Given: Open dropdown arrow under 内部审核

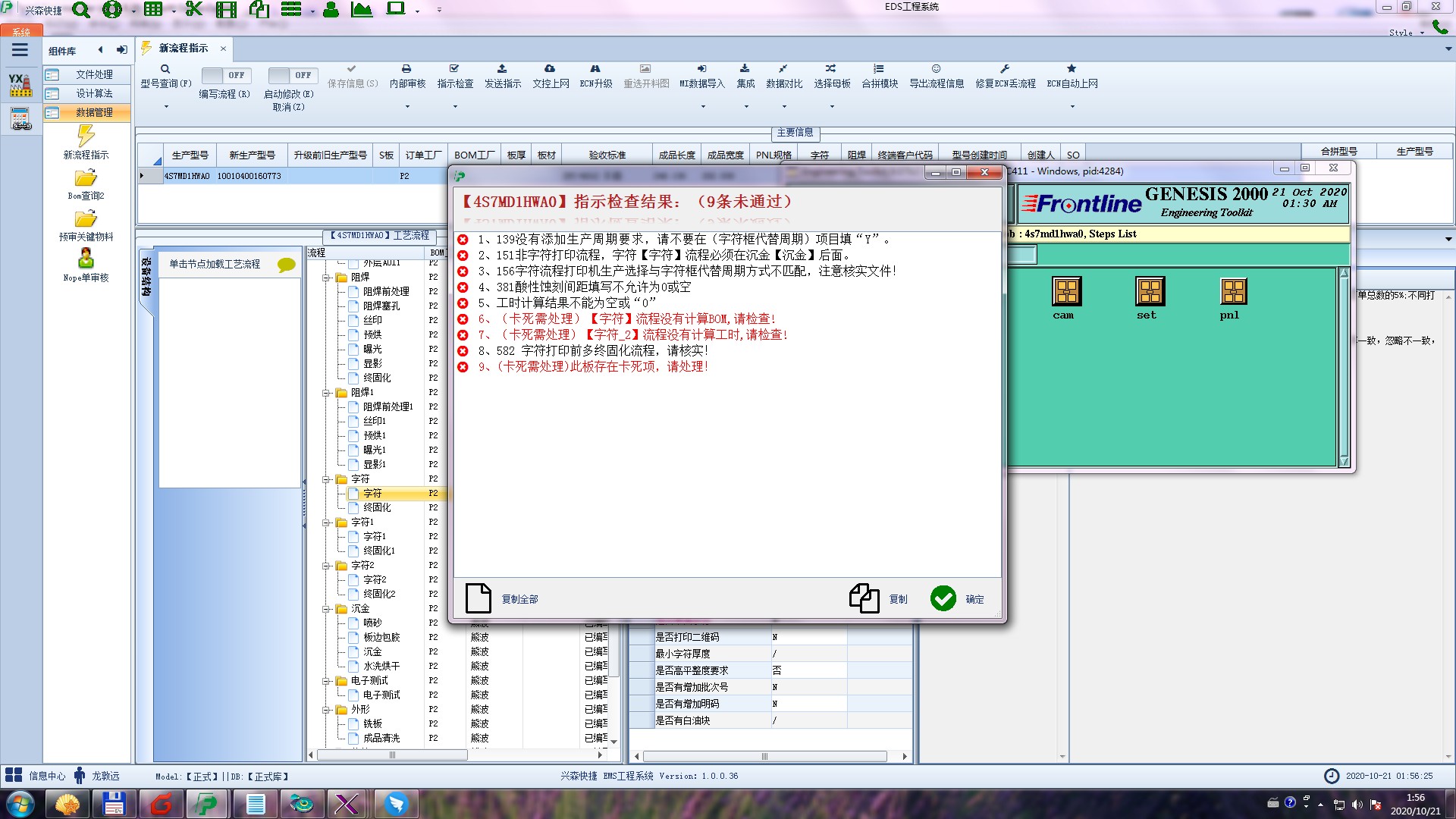Looking at the screenshot, I should 407,107.
